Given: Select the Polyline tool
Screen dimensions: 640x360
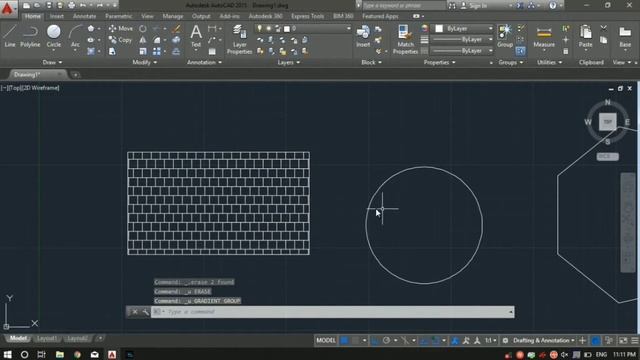Looking at the screenshot, I should 30,36.
